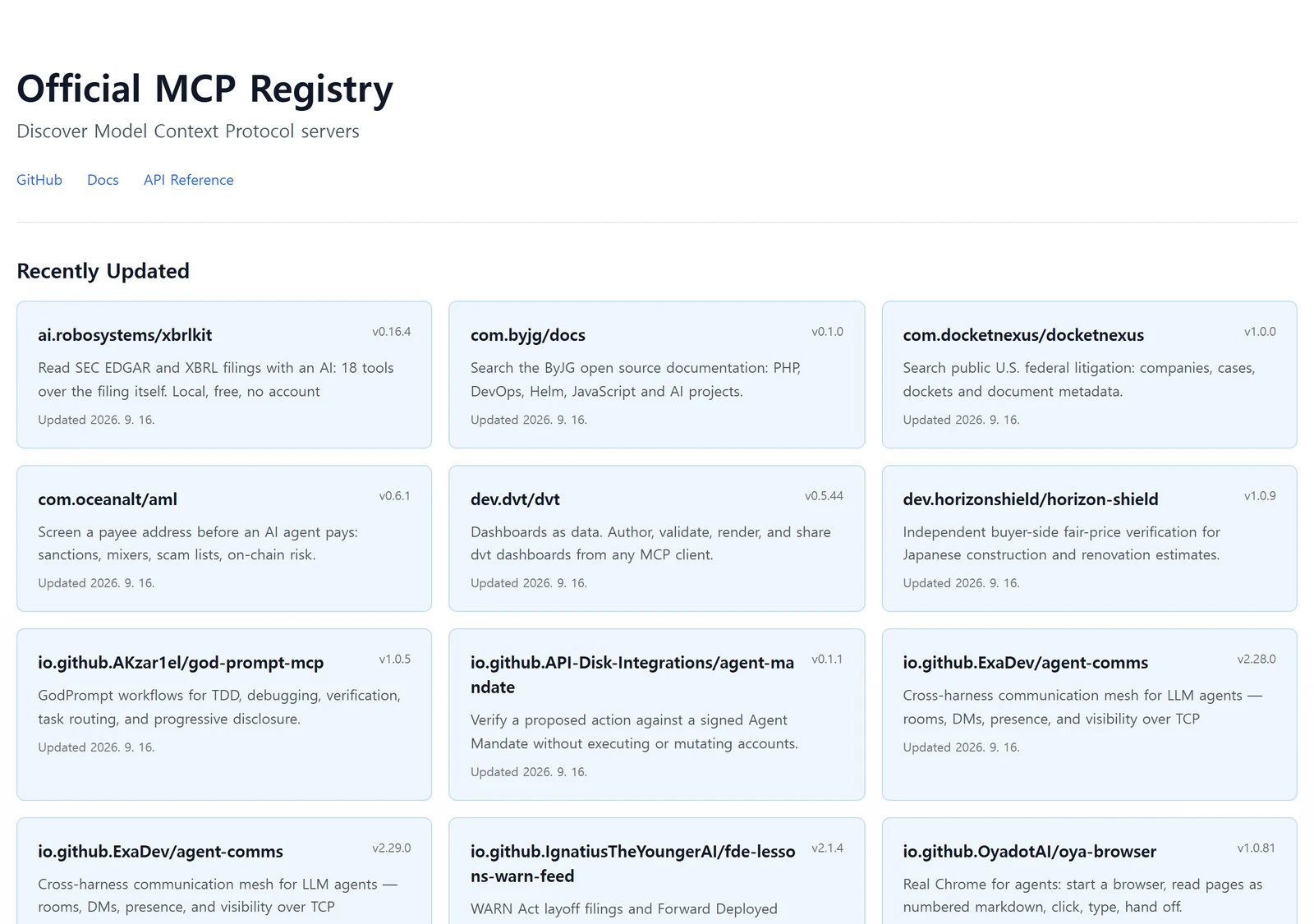
Task: Open the Docs link
Action: pyautogui.click(x=103, y=180)
